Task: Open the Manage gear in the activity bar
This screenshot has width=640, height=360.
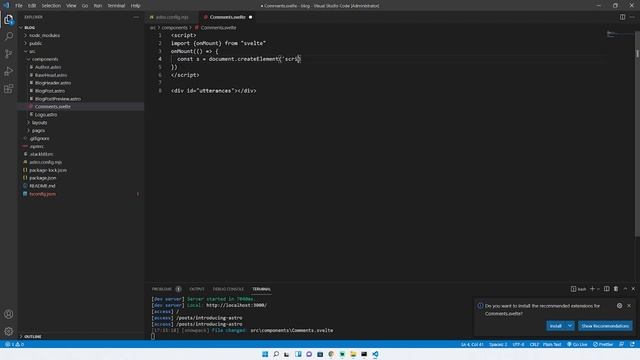Action: [x=9, y=331]
